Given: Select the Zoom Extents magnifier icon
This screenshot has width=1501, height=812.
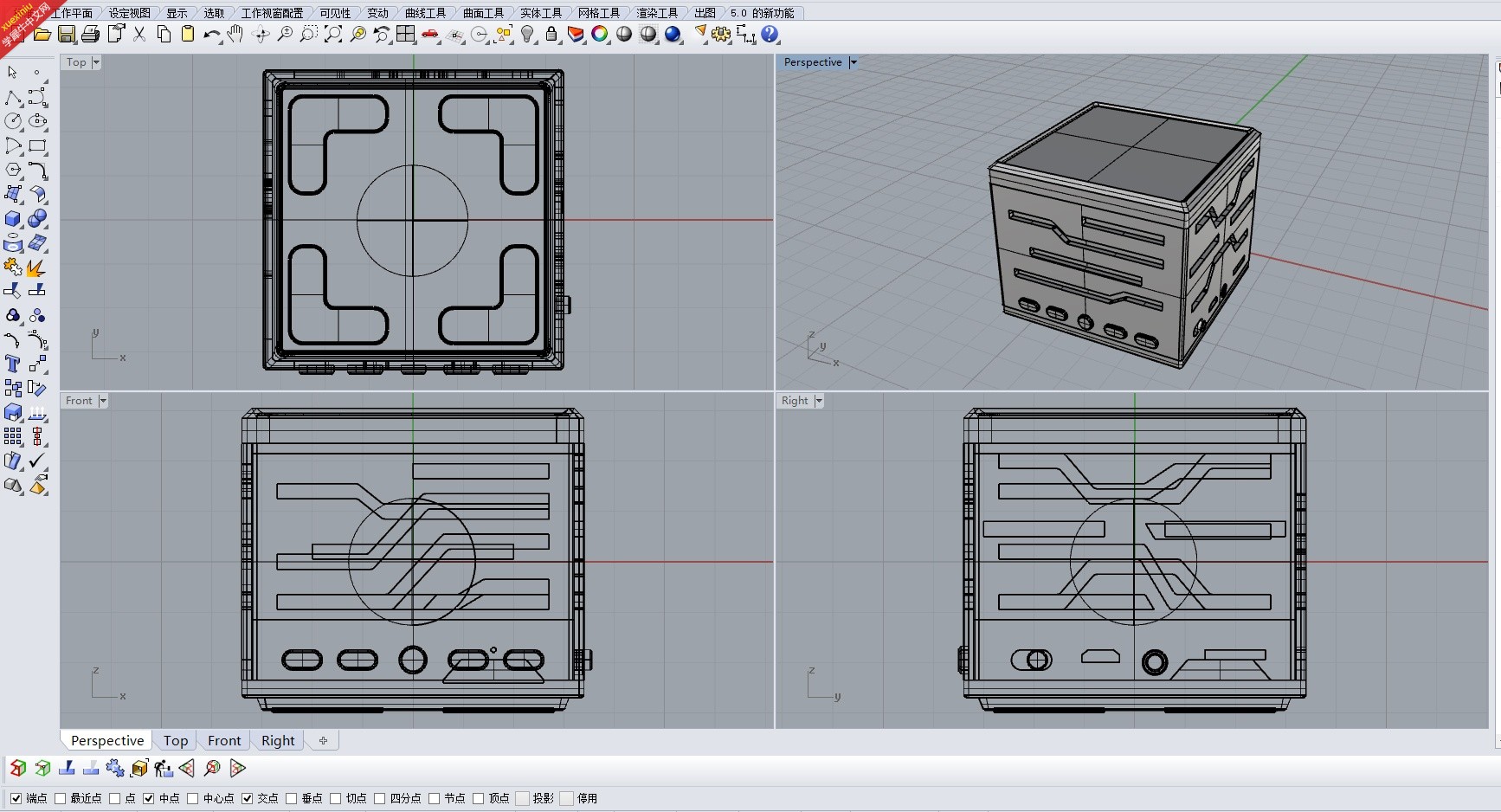Looking at the screenshot, I should pyautogui.click(x=333, y=35).
